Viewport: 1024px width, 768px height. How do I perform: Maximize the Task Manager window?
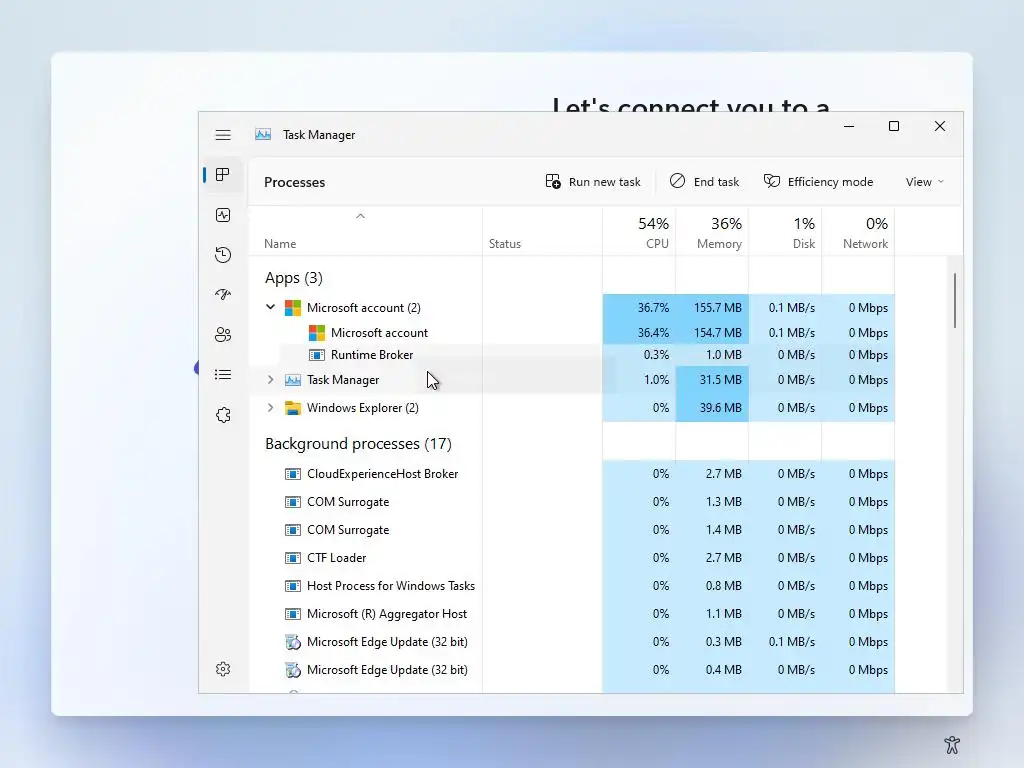pos(894,126)
